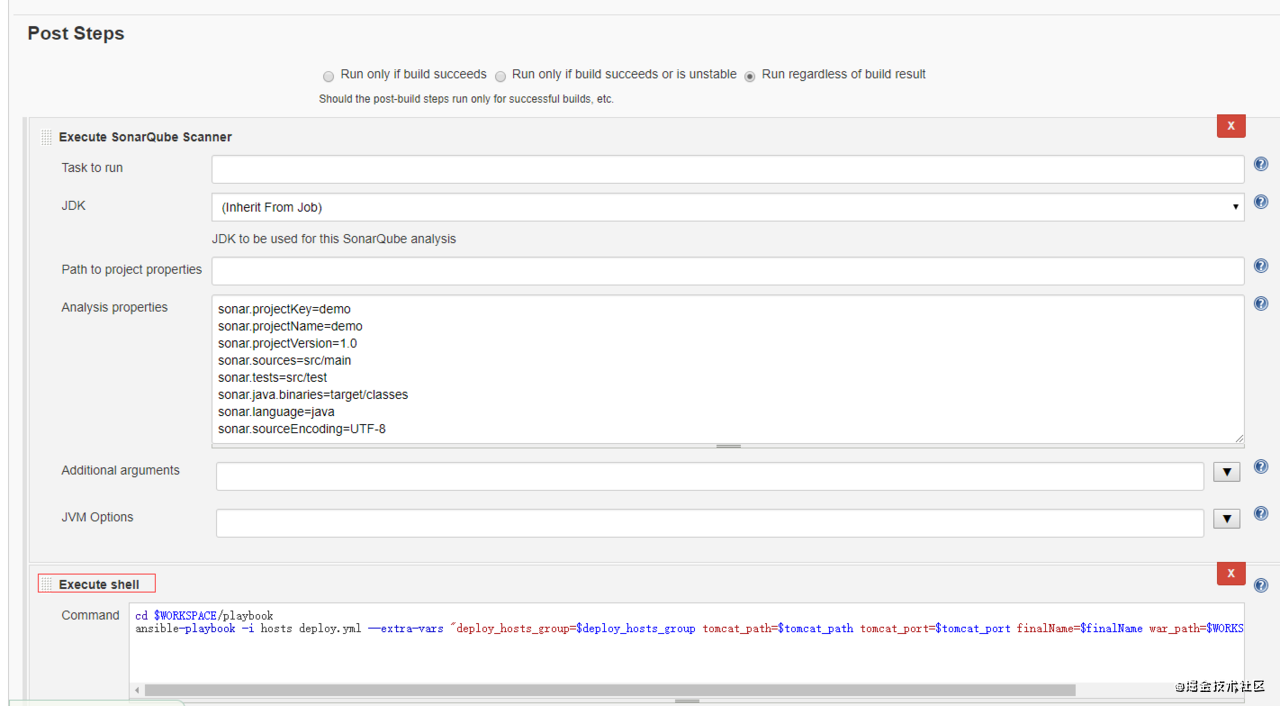Image resolution: width=1280 pixels, height=706 pixels.
Task: Click the Path to project properties field
Action: (x=728, y=271)
